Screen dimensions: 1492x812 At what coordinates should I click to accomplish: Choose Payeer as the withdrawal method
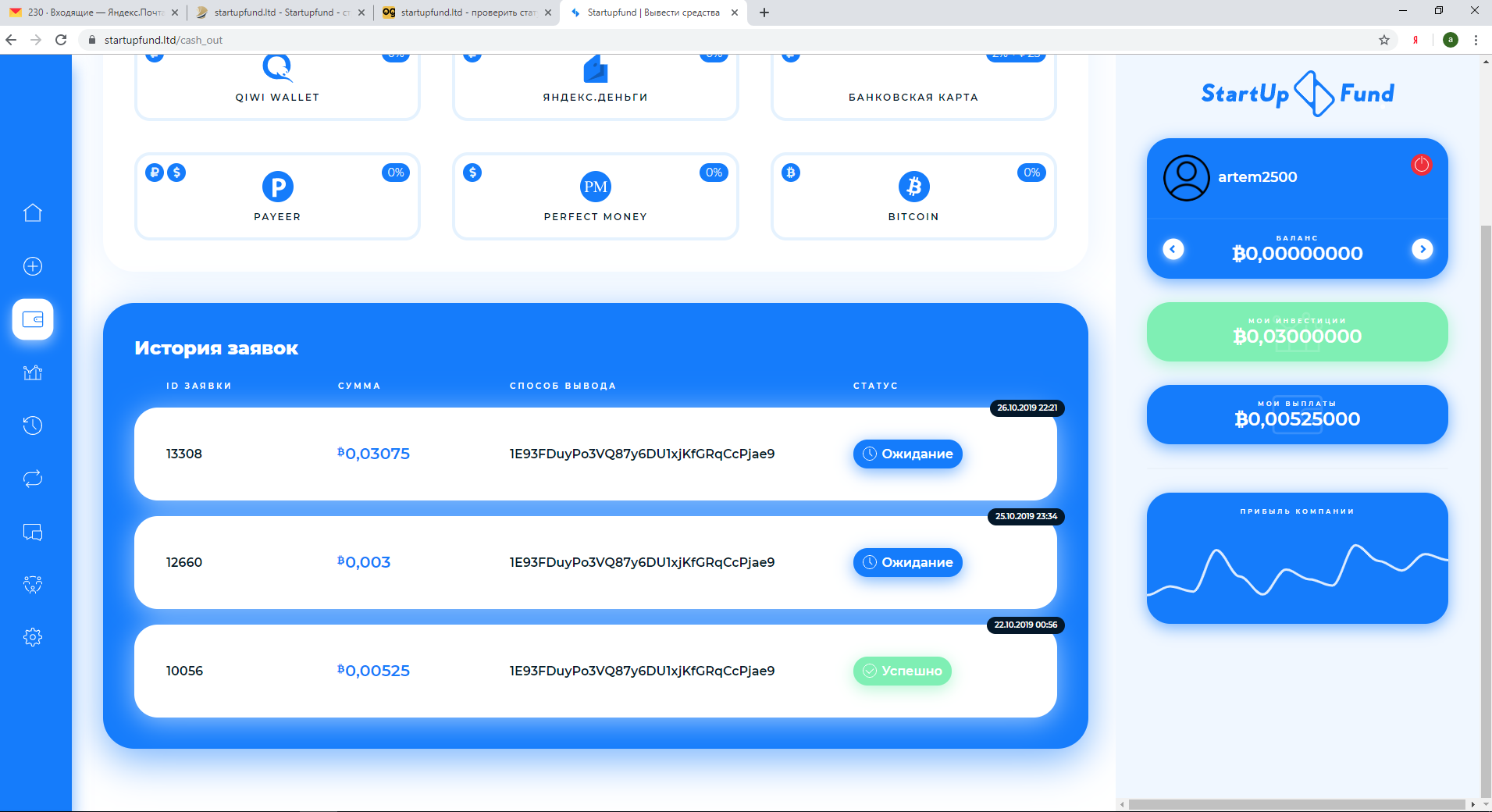[x=277, y=196]
